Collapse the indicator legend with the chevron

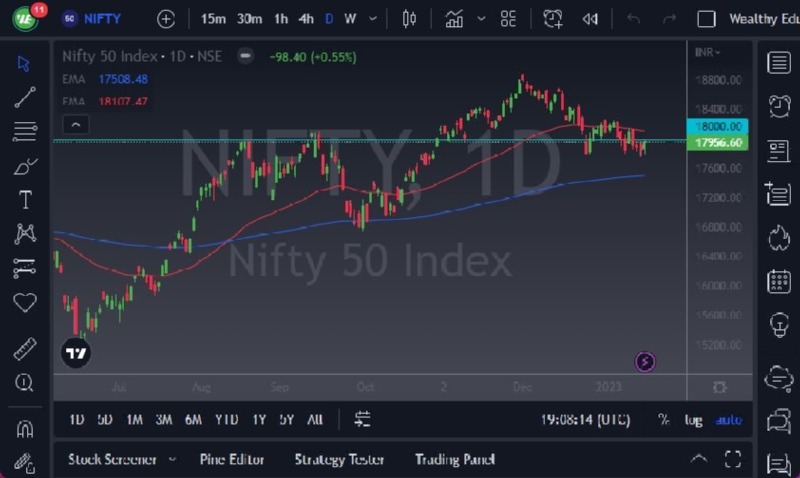point(76,124)
